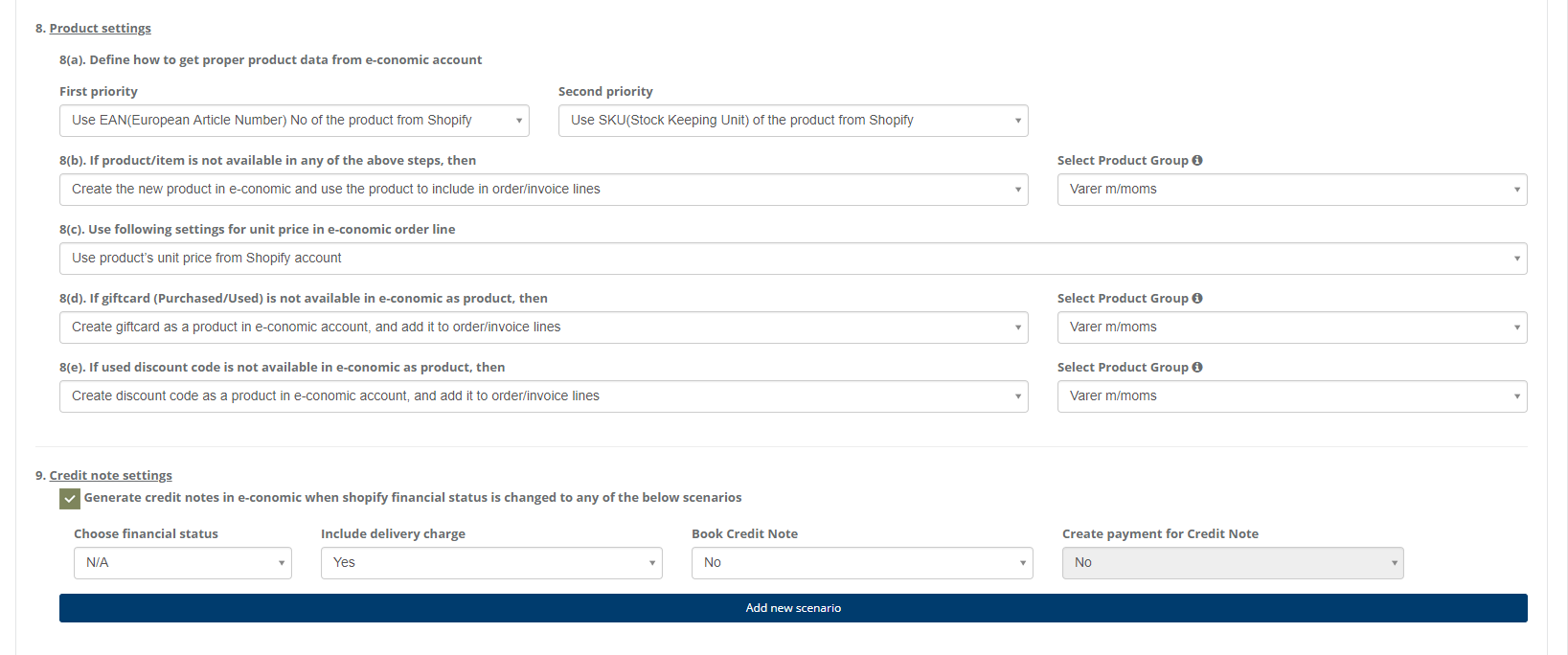Click info icon beside 8(e) discount Product Group
The height and width of the screenshot is (655, 1568).
click(x=1197, y=368)
